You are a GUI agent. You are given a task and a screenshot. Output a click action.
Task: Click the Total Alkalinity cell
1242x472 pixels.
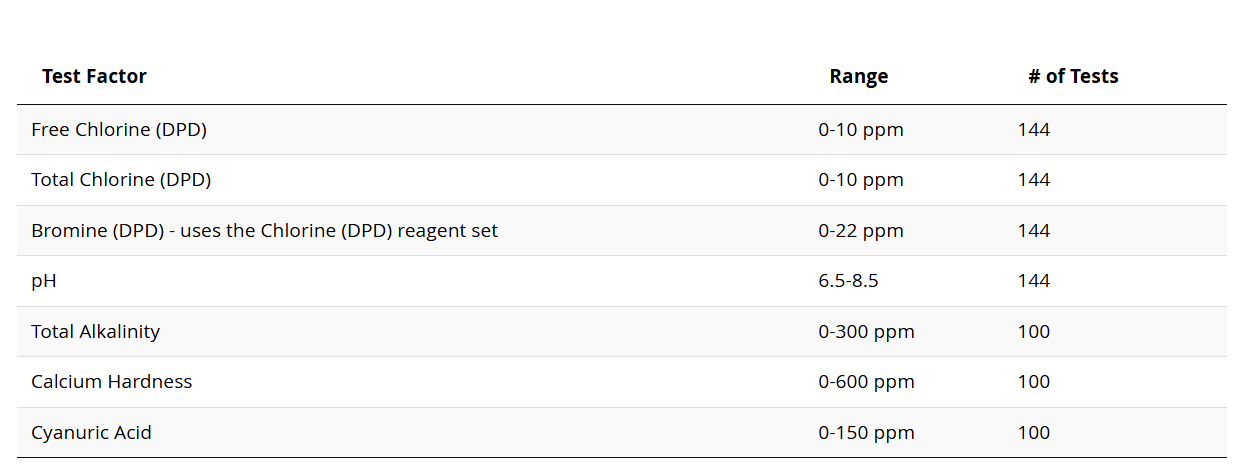(95, 332)
